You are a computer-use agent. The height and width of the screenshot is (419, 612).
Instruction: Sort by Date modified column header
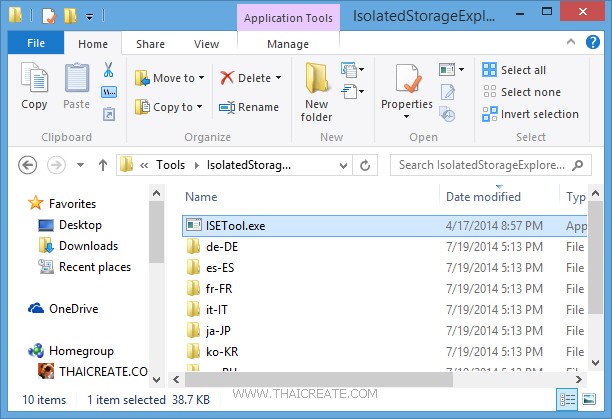point(483,197)
